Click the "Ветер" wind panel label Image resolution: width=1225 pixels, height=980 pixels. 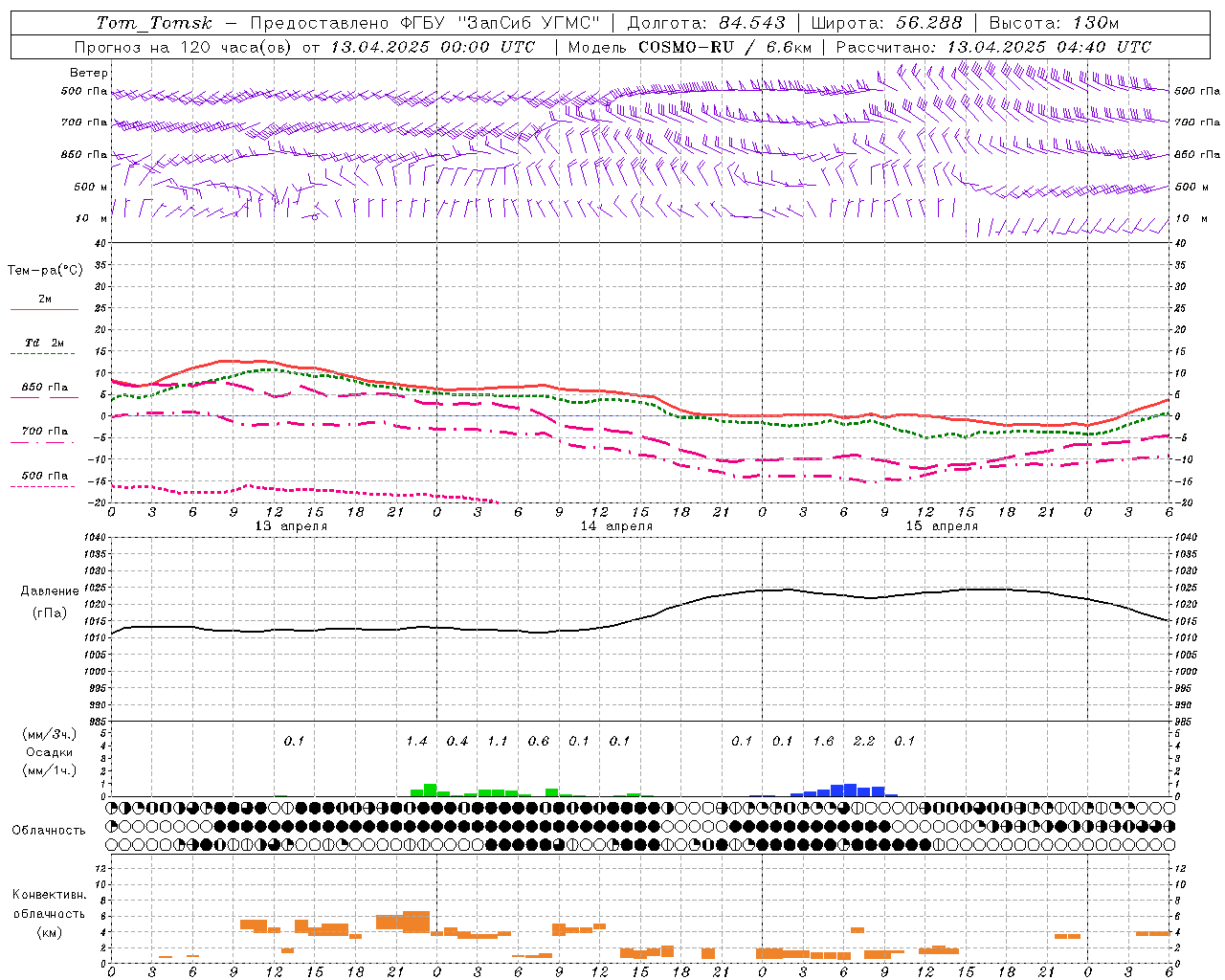coord(89,73)
